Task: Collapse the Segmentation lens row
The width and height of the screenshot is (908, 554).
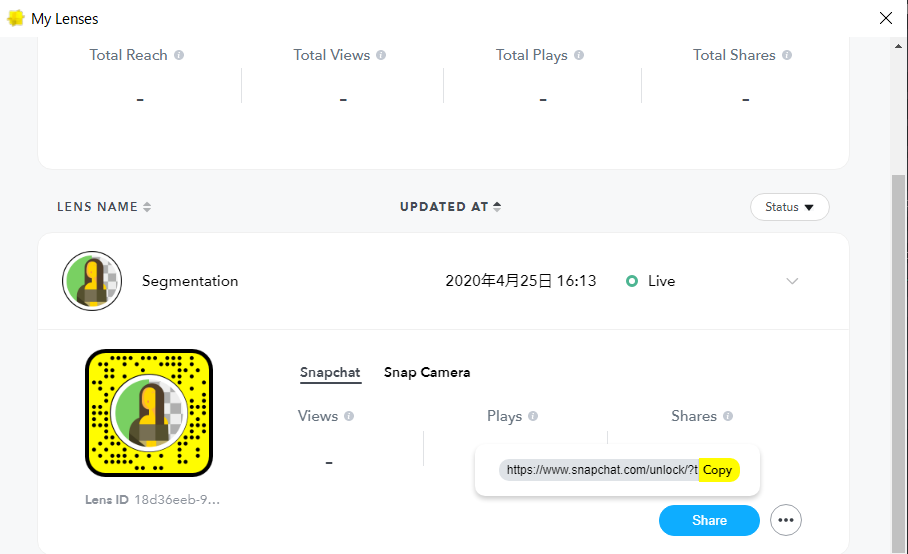Action: pyautogui.click(x=792, y=281)
